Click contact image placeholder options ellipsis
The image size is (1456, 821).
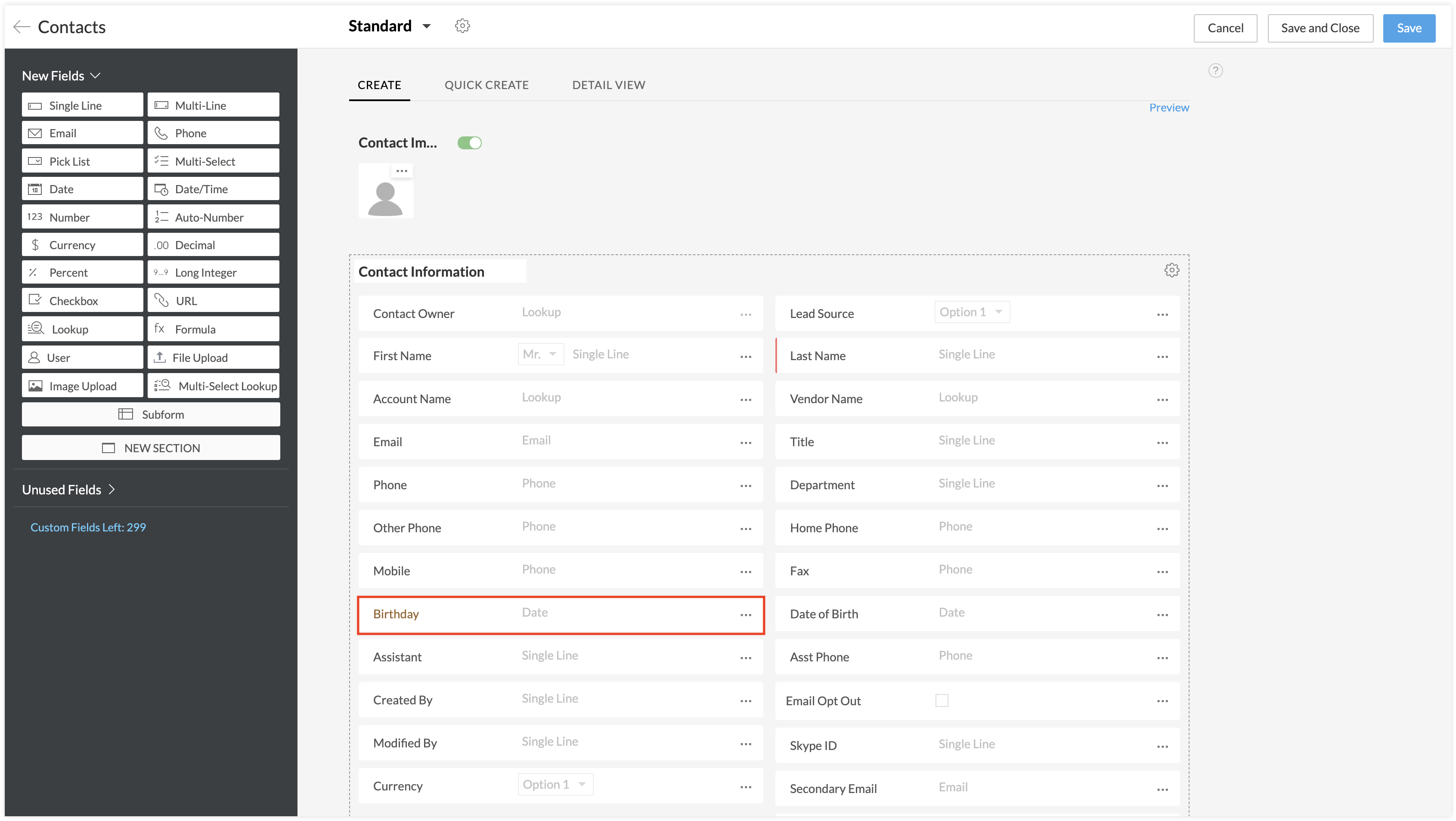(402, 171)
